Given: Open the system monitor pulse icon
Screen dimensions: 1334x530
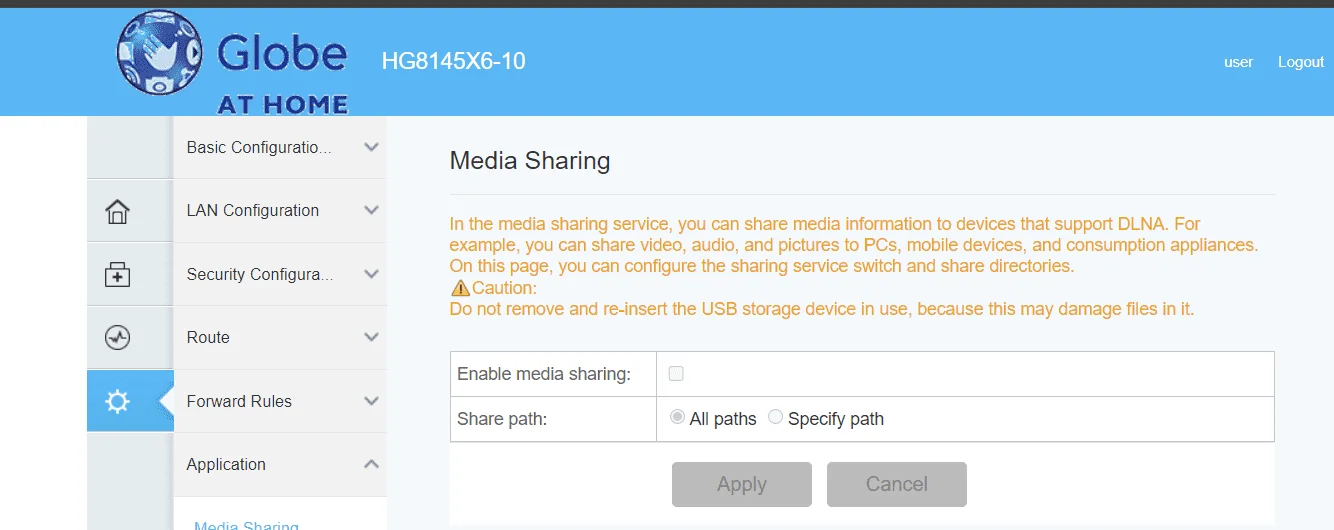Looking at the screenshot, I should [118, 338].
